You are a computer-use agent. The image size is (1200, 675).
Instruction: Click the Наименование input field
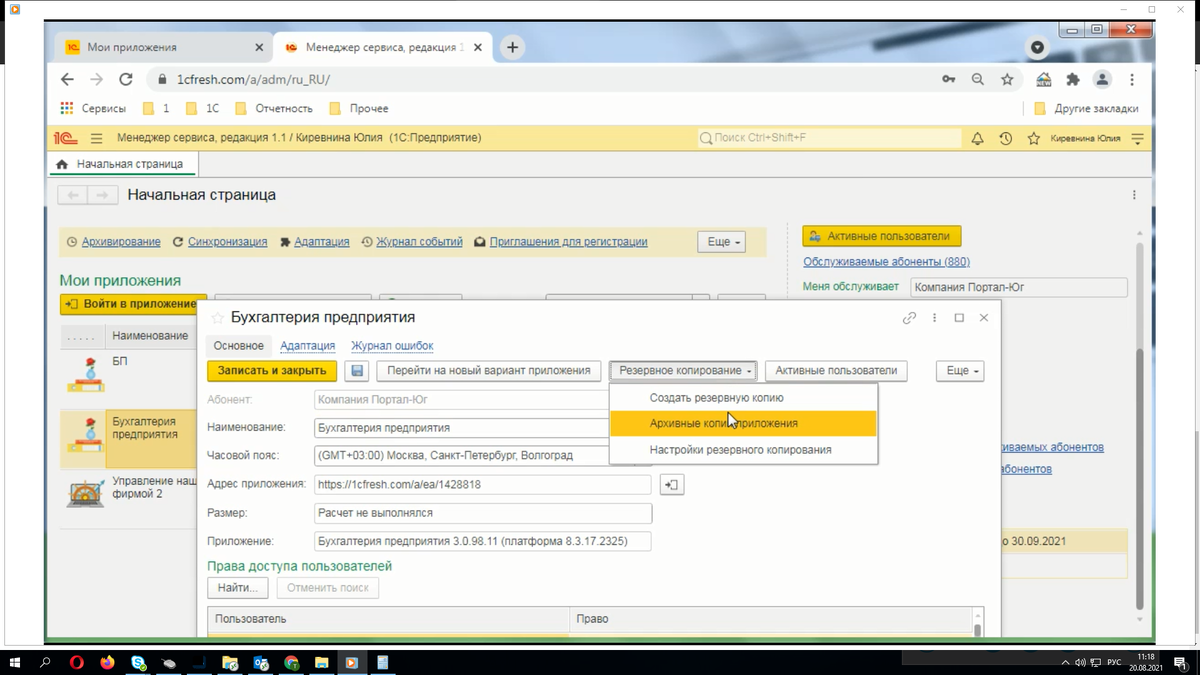point(462,428)
